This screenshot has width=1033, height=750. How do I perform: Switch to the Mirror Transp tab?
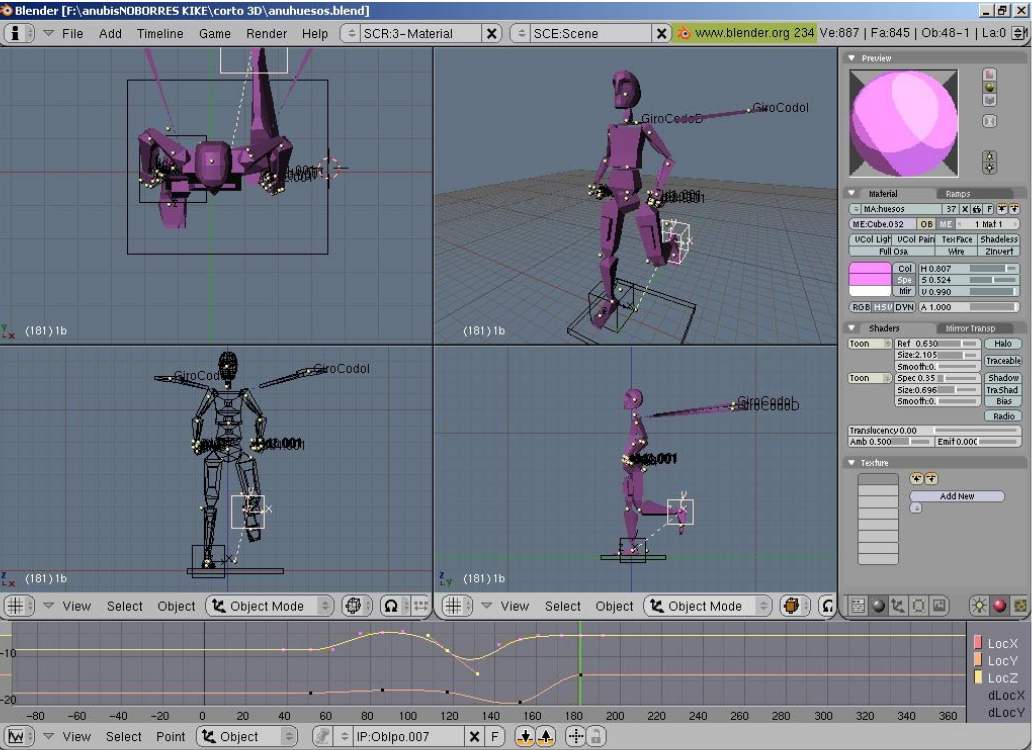tap(970, 328)
